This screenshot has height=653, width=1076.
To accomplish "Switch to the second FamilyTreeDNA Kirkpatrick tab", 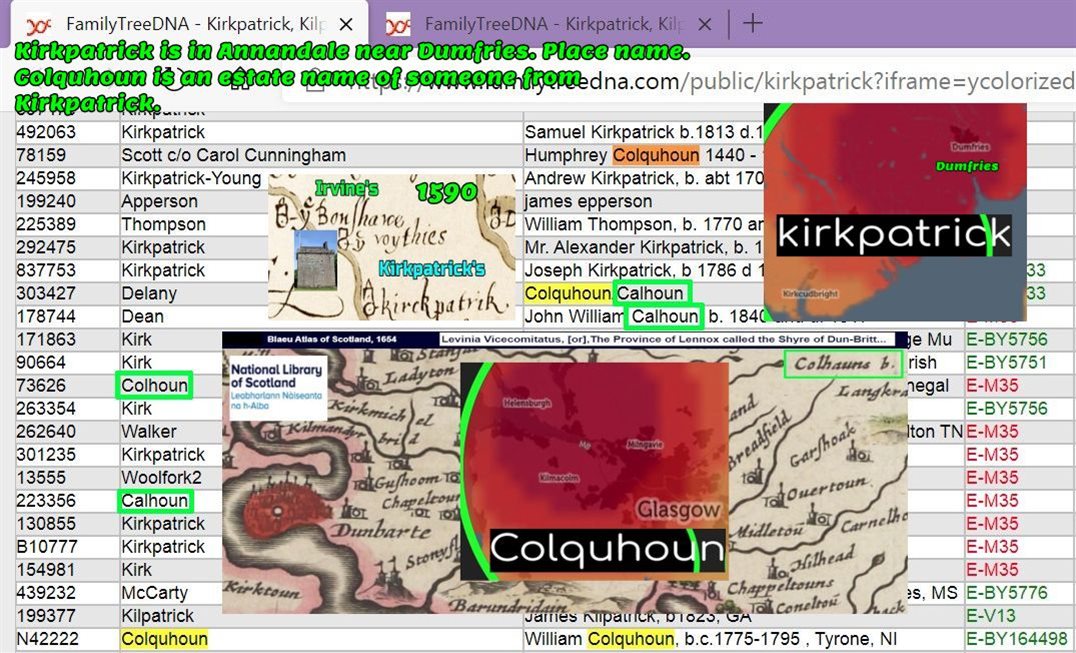I will pyautogui.click(x=549, y=25).
